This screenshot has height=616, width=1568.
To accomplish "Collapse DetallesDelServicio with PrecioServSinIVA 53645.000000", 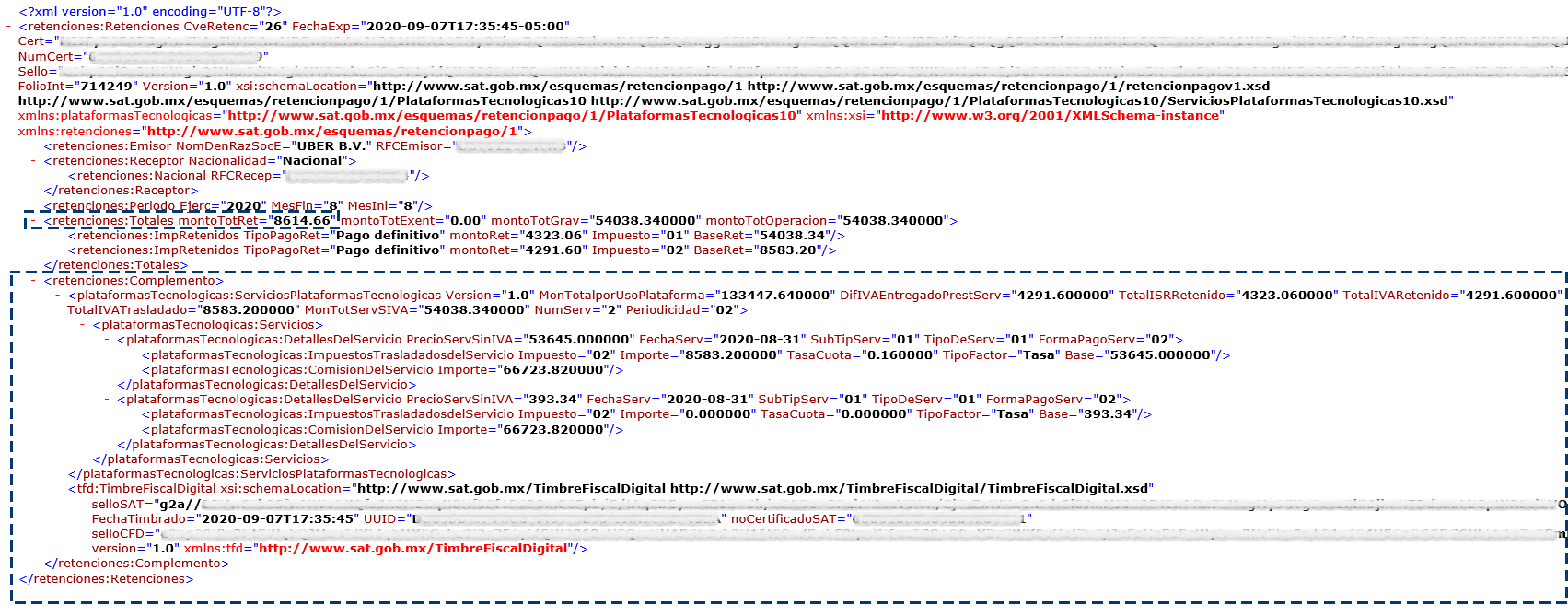I will coord(108,340).
